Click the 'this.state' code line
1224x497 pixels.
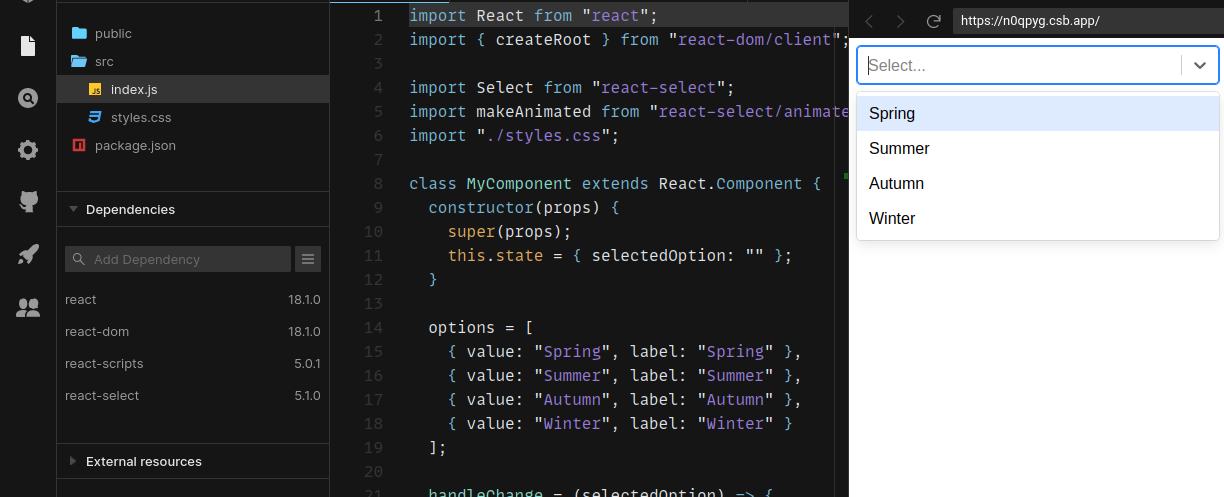point(619,256)
